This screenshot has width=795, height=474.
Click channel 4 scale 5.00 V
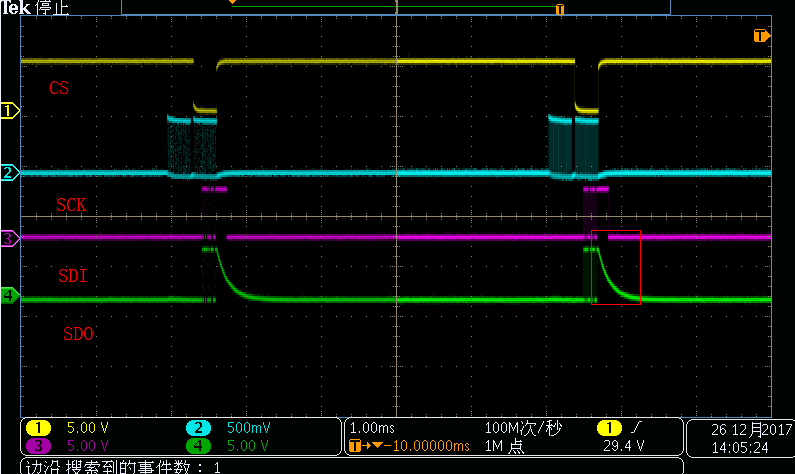click(x=247, y=446)
